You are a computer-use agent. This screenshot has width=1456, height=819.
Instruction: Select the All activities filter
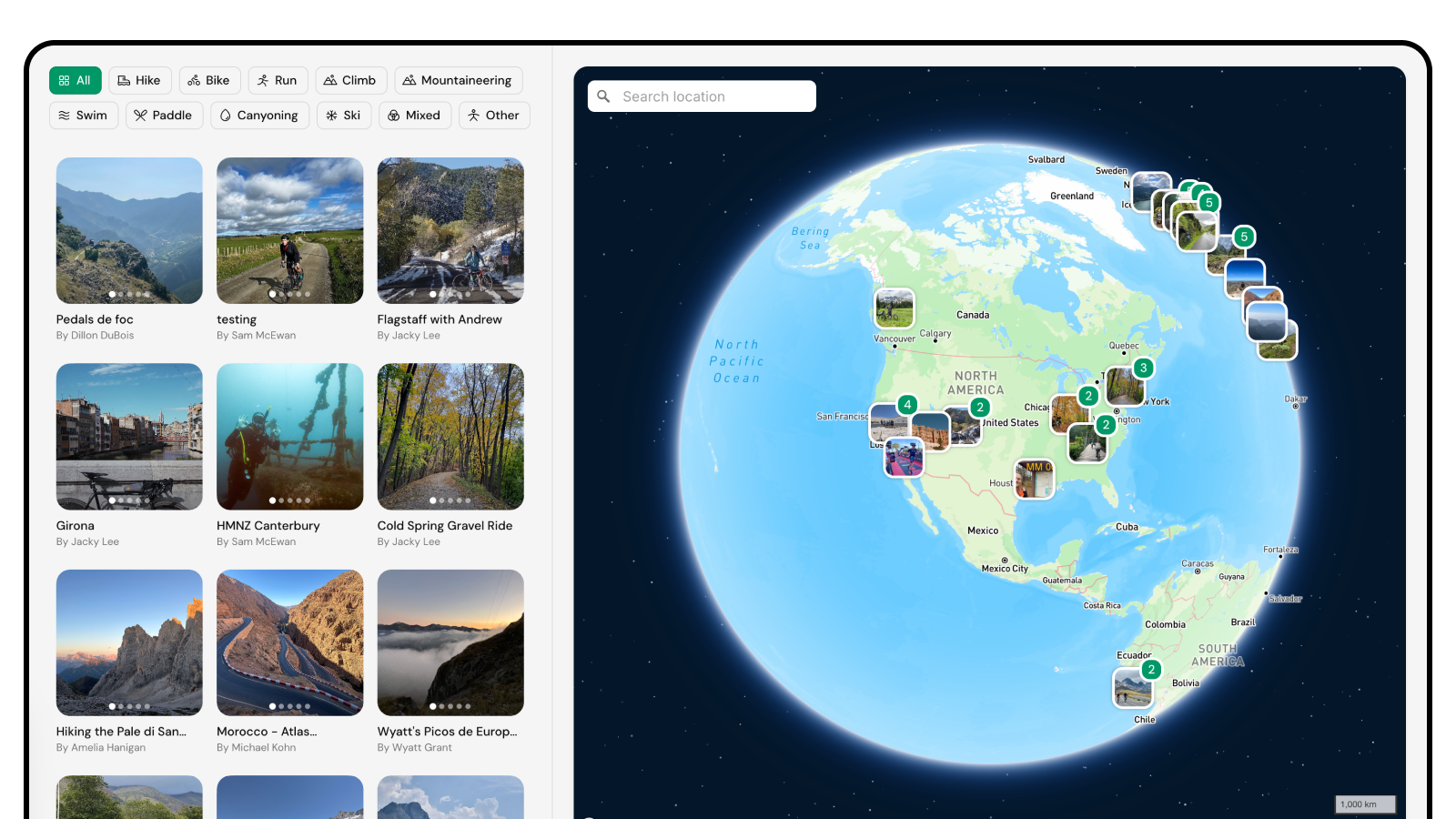pos(76,80)
